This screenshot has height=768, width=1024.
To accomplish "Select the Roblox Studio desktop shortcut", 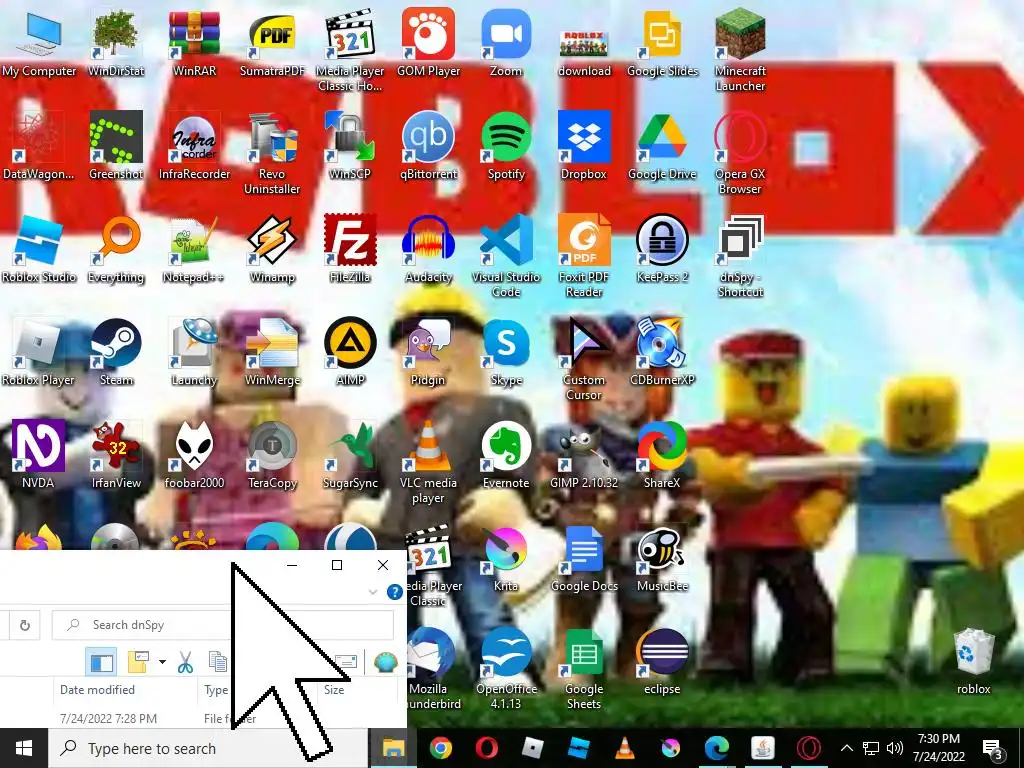I will coord(39,249).
